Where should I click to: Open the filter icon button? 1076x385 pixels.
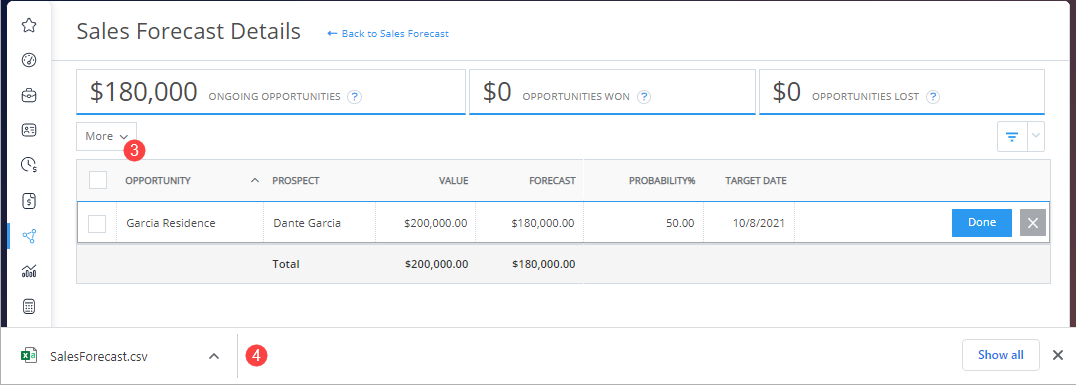tap(1011, 137)
